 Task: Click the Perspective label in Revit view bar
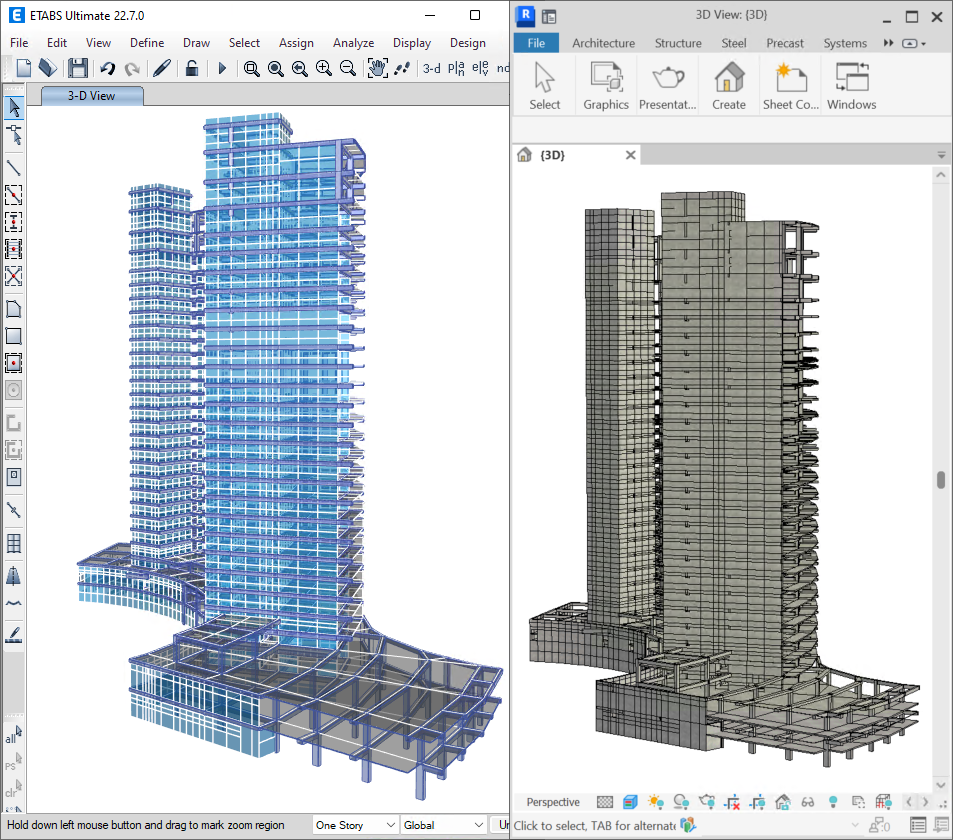coord(553,802)
